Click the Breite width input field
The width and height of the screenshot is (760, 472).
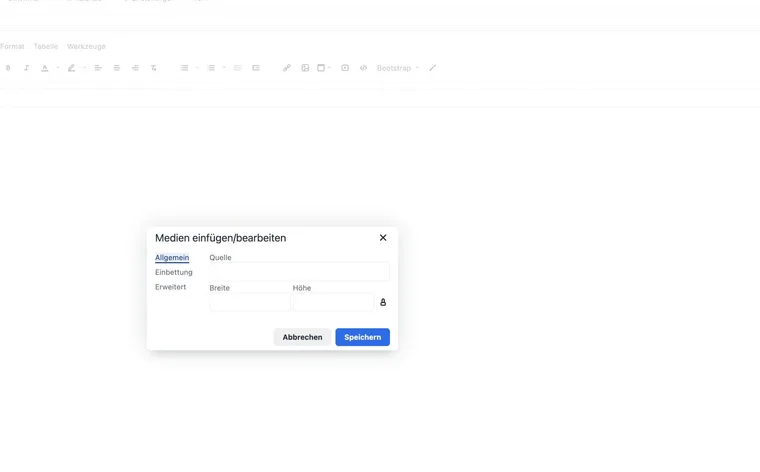[x=250, y=302]
